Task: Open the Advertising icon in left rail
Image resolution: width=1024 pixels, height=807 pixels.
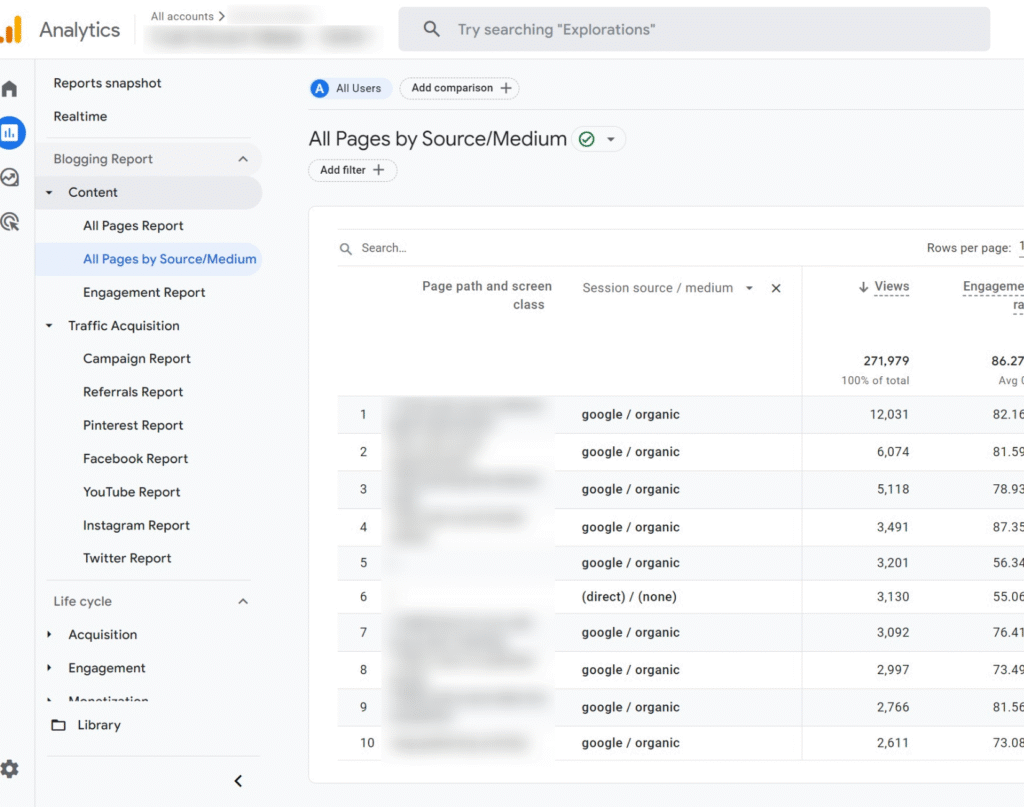Action: coord(10,222)
